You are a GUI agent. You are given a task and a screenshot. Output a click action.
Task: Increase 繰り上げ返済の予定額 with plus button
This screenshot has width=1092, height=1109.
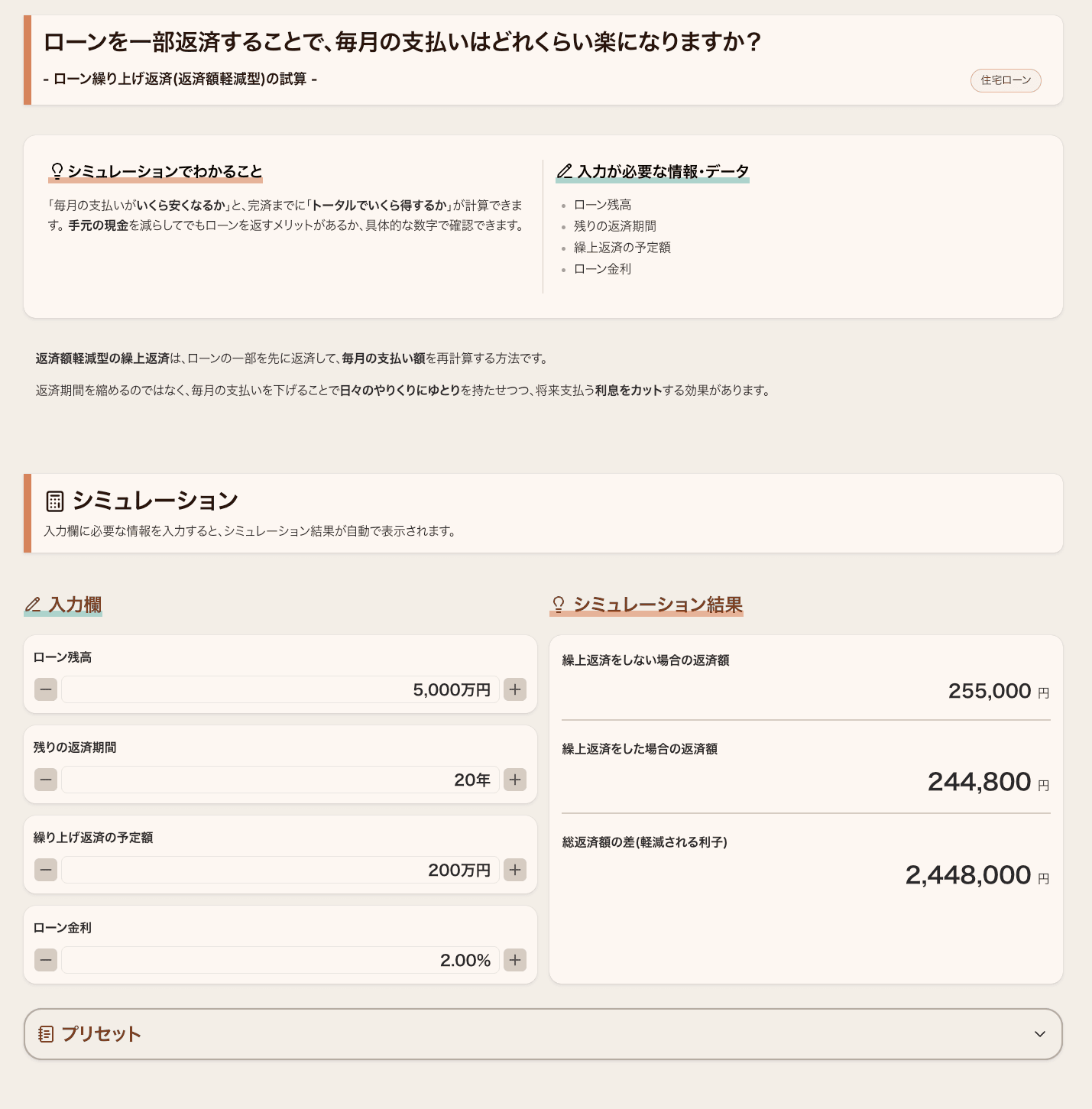515,870
